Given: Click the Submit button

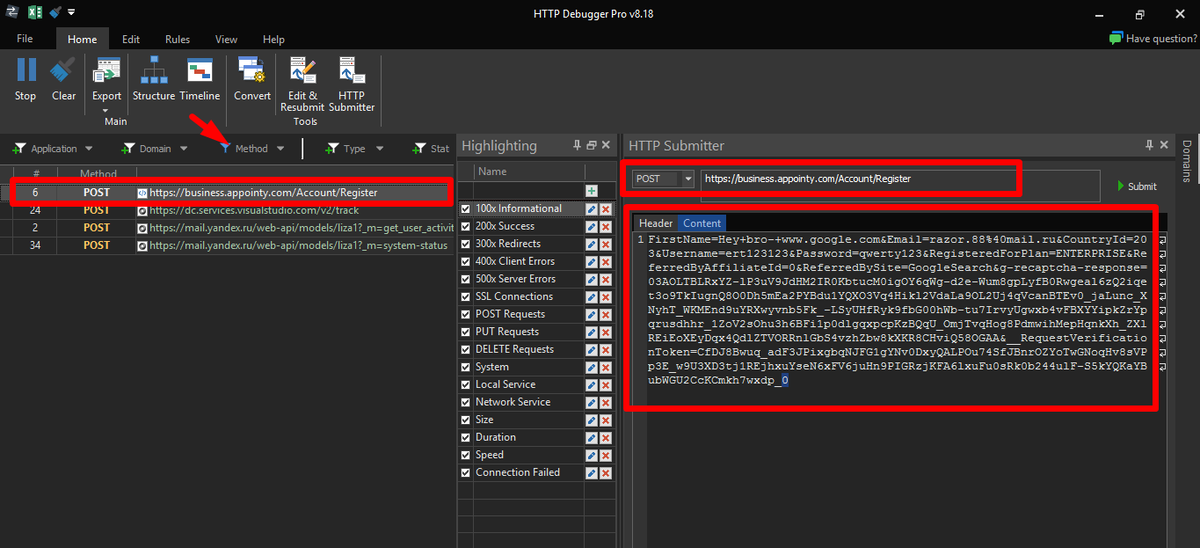Looking at the screenshot, I should tap(1135, 186).
